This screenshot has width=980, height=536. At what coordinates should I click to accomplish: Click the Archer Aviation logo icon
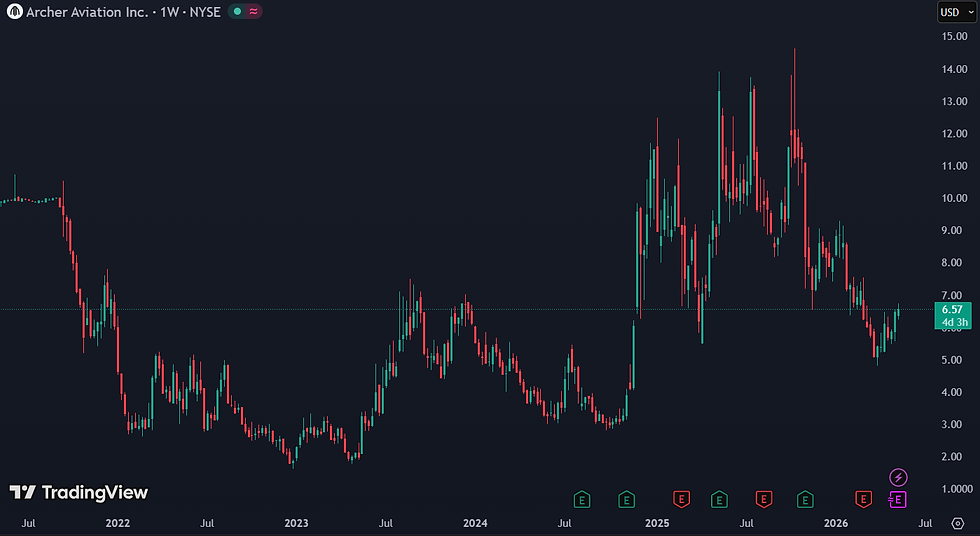[14, 11]
